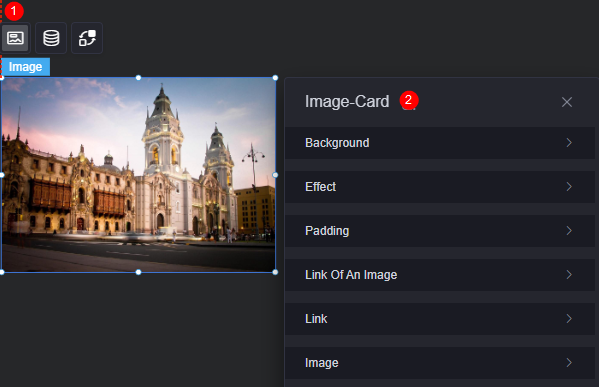Click the Image-Card panel title
Viewport: 599px width, 387px height.
pyautogui.click(x=347, y=102)
